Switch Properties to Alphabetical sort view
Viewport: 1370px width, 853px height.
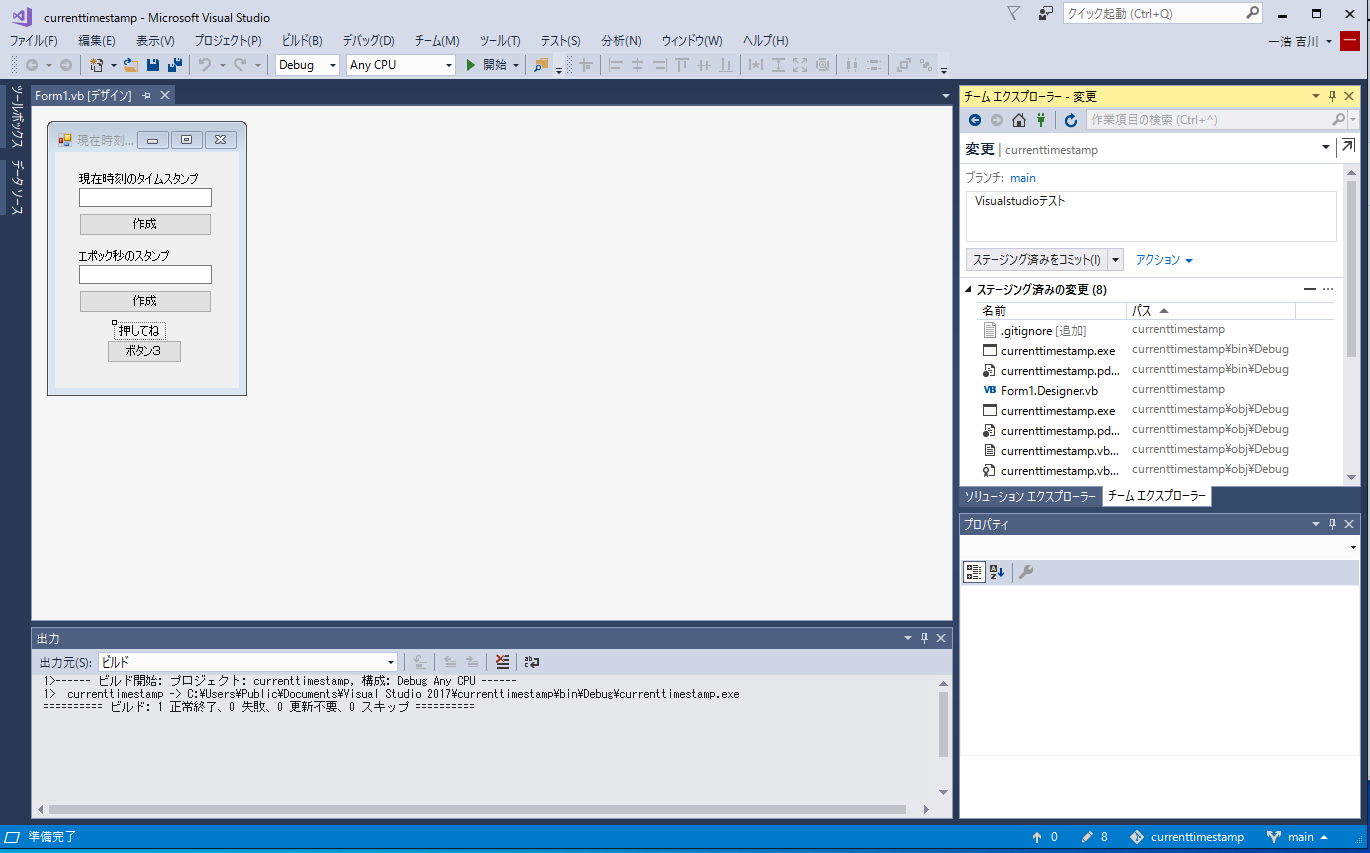pos(997,572)
